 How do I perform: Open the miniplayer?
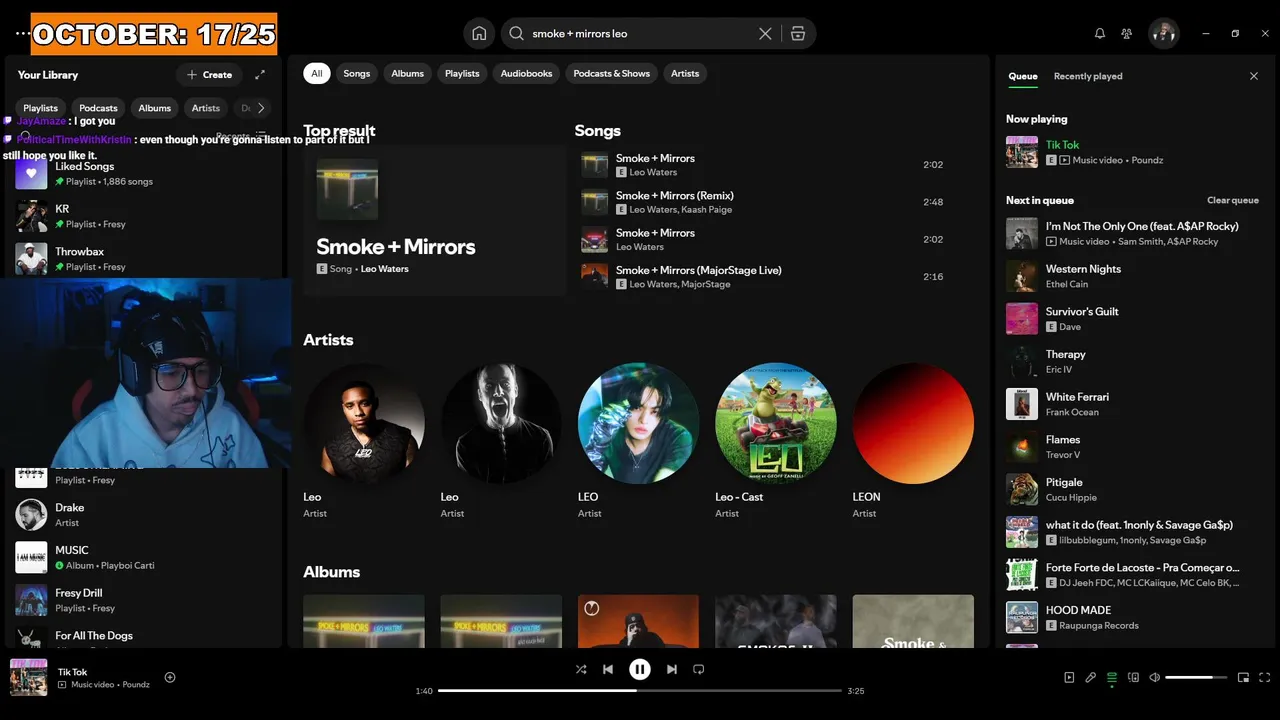tap(1243, 677)
